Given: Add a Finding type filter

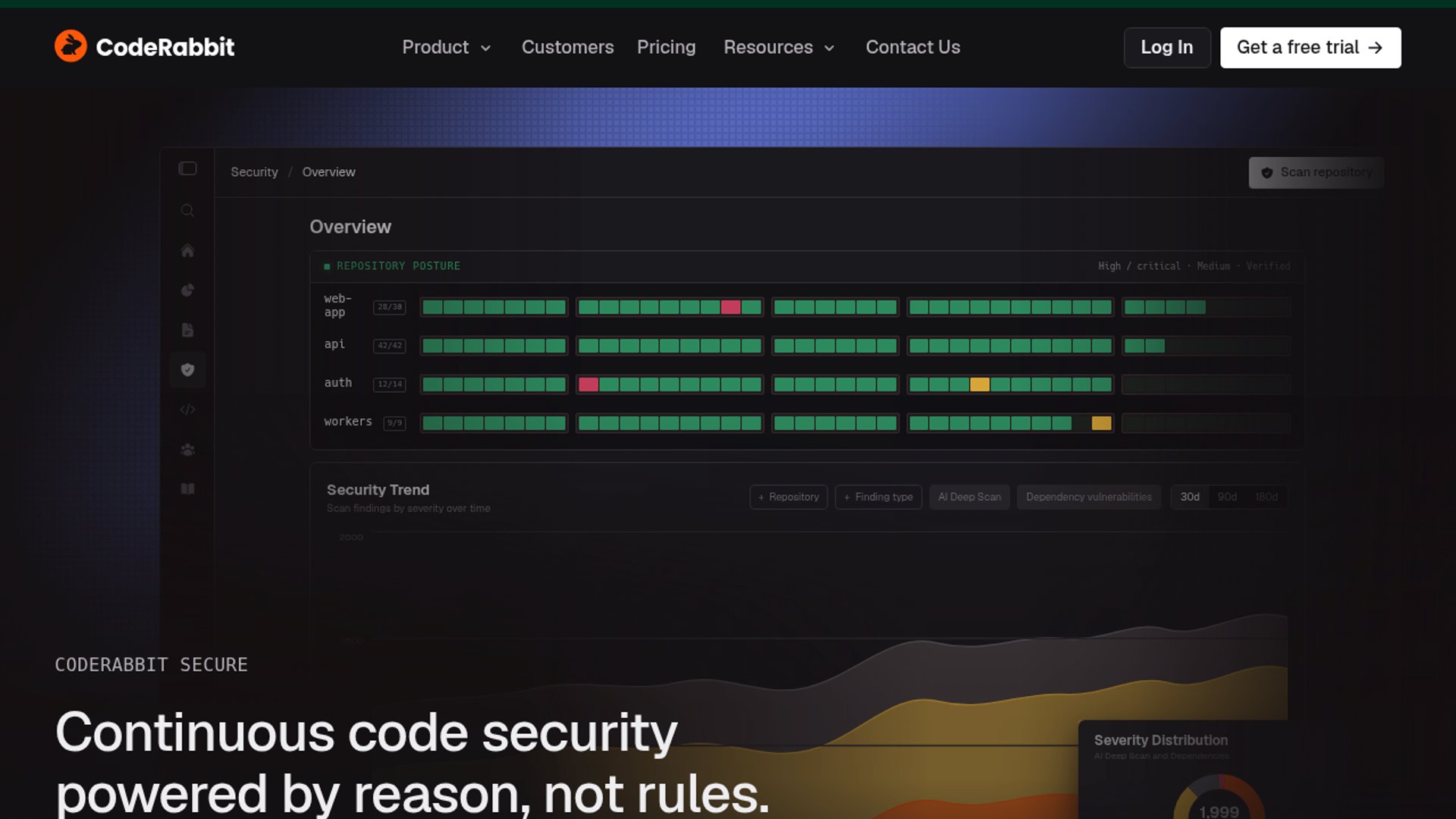Looking at the screenshot, I should pyautogui.click(x=878, y=497).
